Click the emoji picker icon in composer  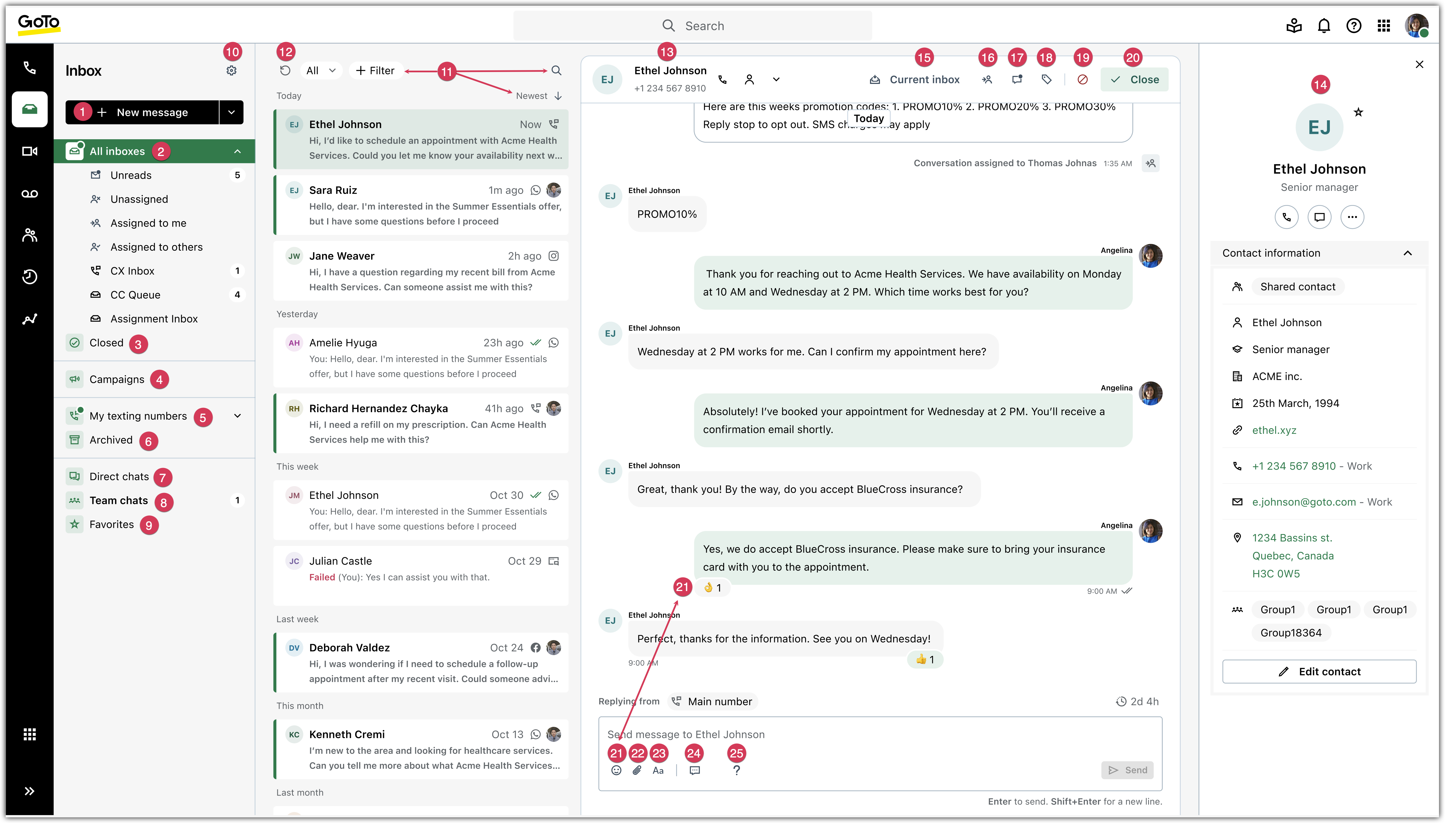617,771
